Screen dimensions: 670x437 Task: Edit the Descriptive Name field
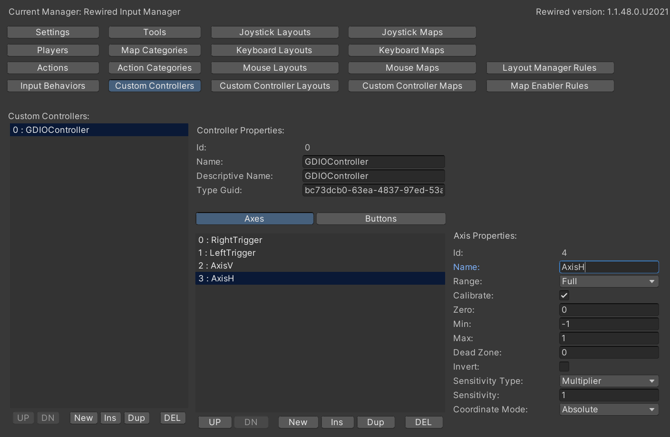click(373, 176)
